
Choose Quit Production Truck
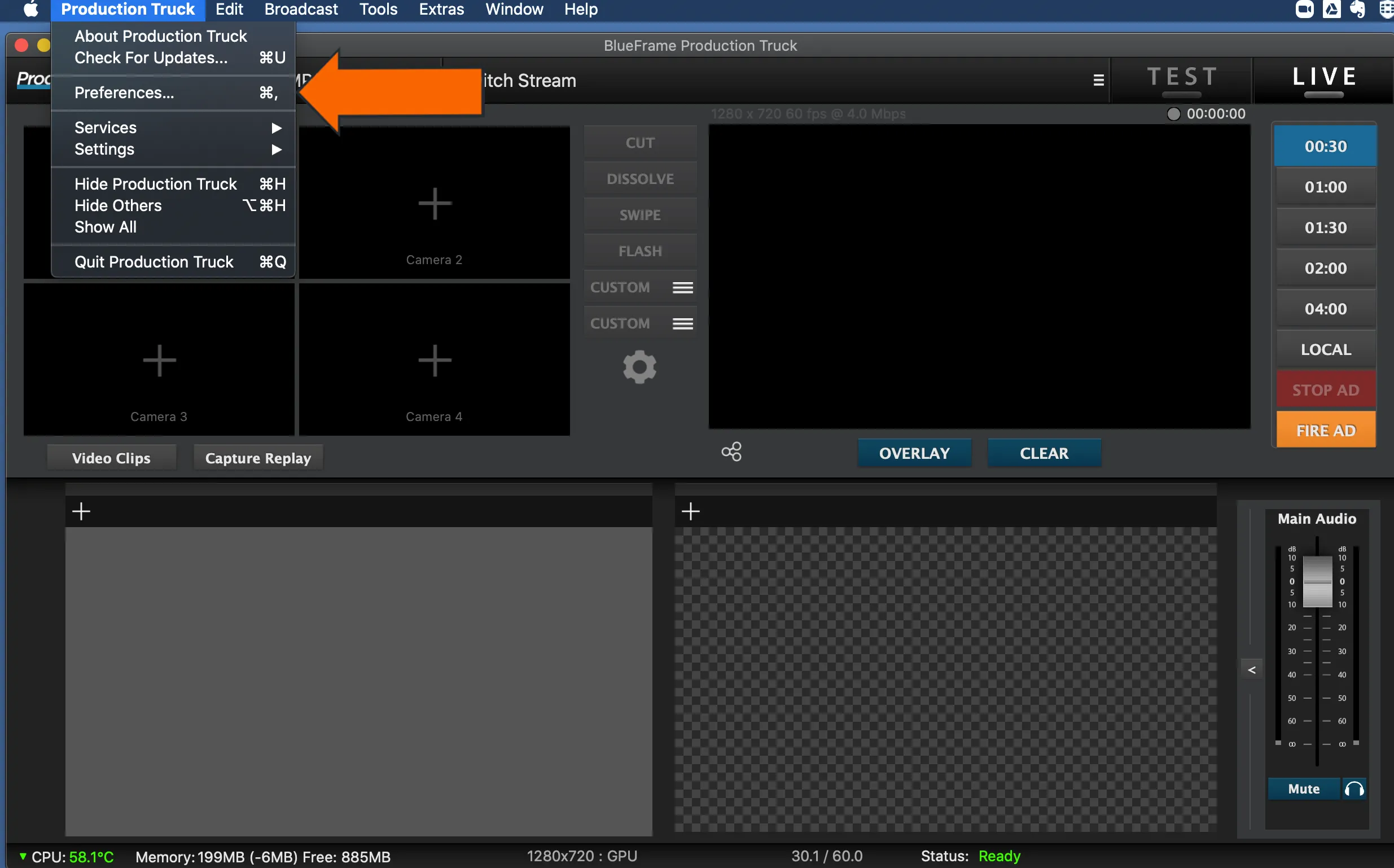pos(173,262)
